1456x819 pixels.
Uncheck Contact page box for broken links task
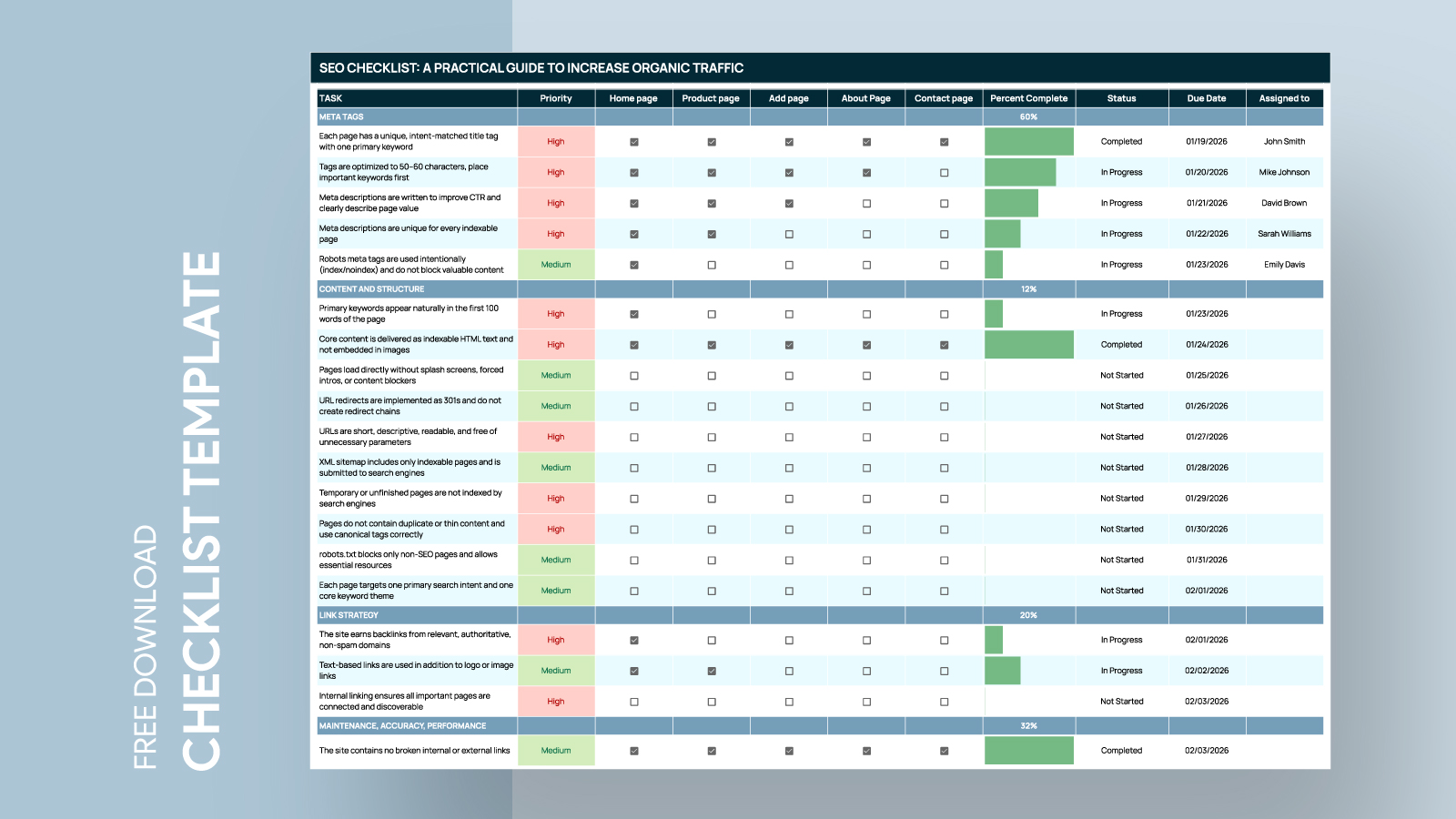(x=944, y=751)
